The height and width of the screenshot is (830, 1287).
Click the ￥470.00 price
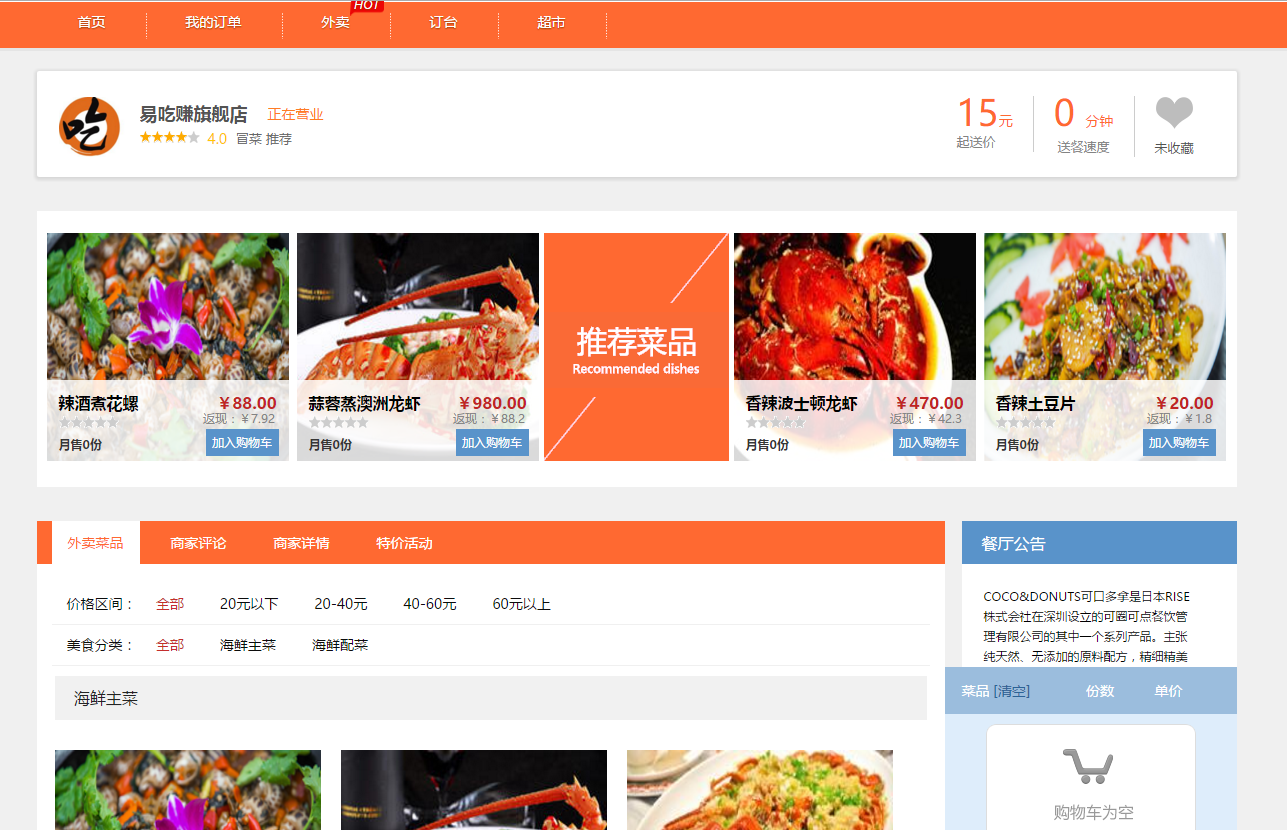[929, 404]
